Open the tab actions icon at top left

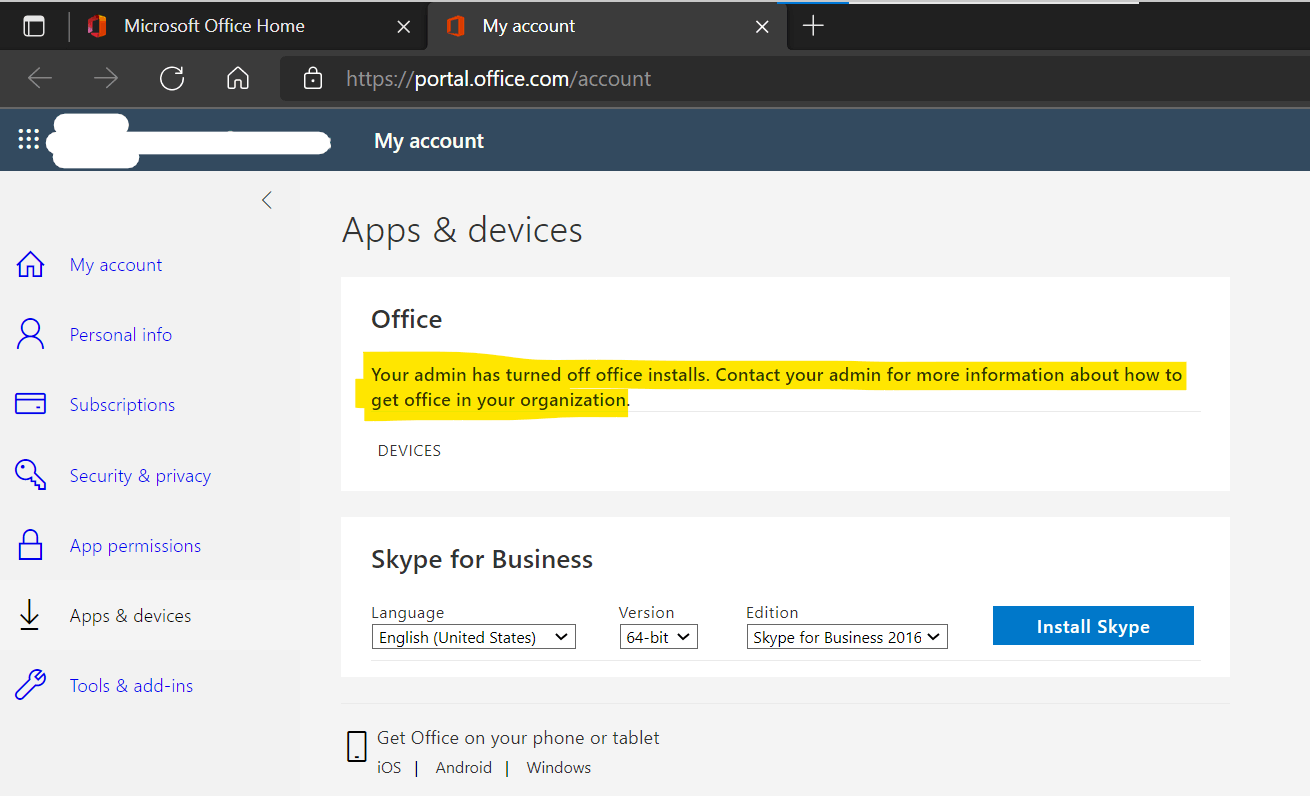click(x=34, y=27)
